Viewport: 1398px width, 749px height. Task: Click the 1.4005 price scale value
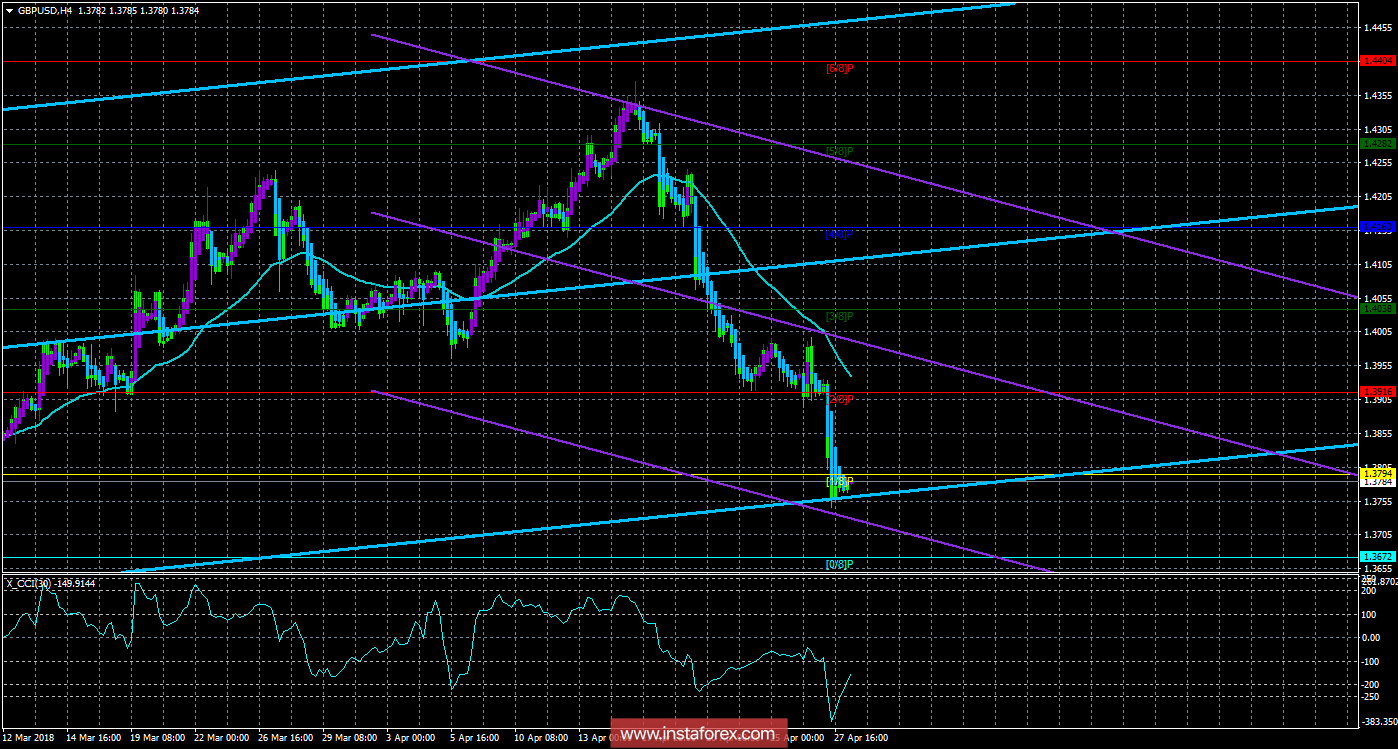[x=1378, y=332]
